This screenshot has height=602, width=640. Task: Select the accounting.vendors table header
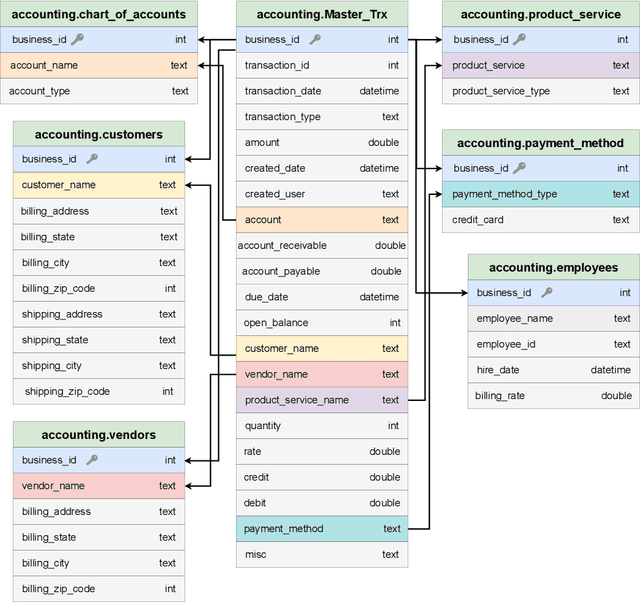99,434
